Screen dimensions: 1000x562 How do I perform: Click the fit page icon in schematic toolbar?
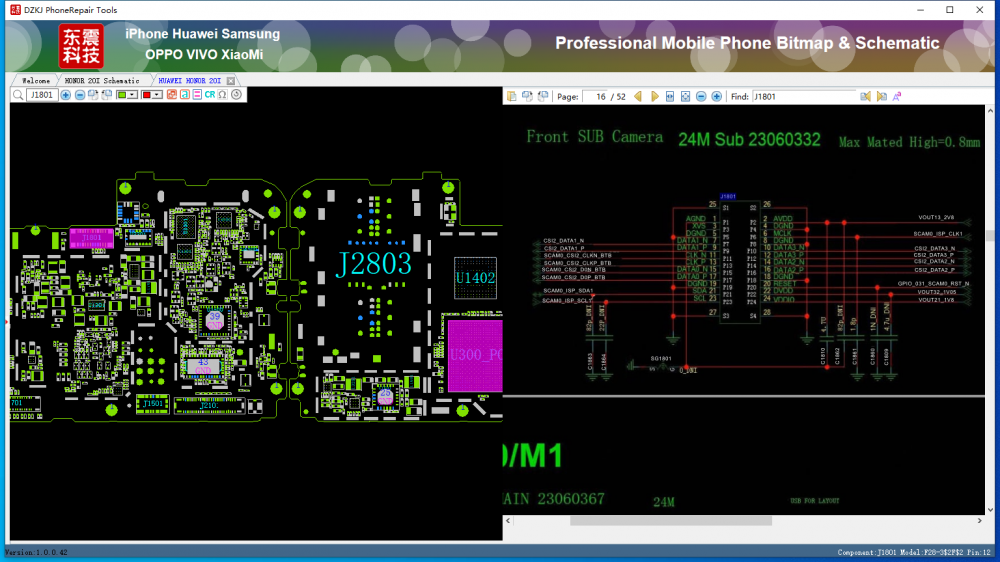point(685,96)
